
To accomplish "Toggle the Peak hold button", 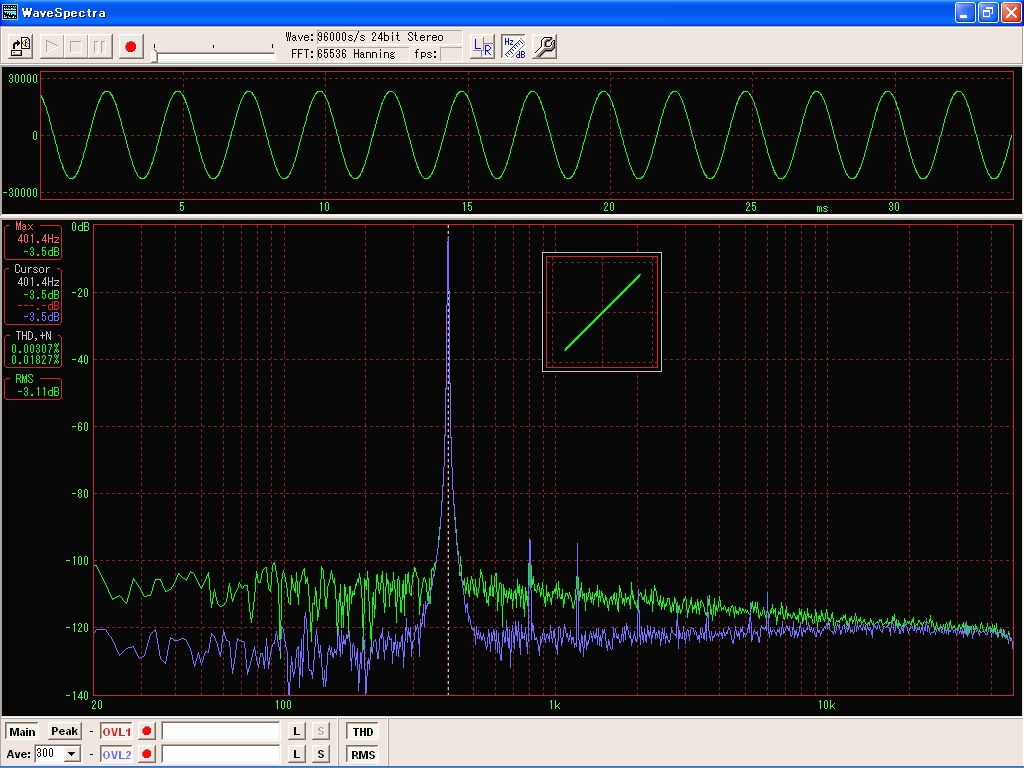I will (x=64, y=731).
